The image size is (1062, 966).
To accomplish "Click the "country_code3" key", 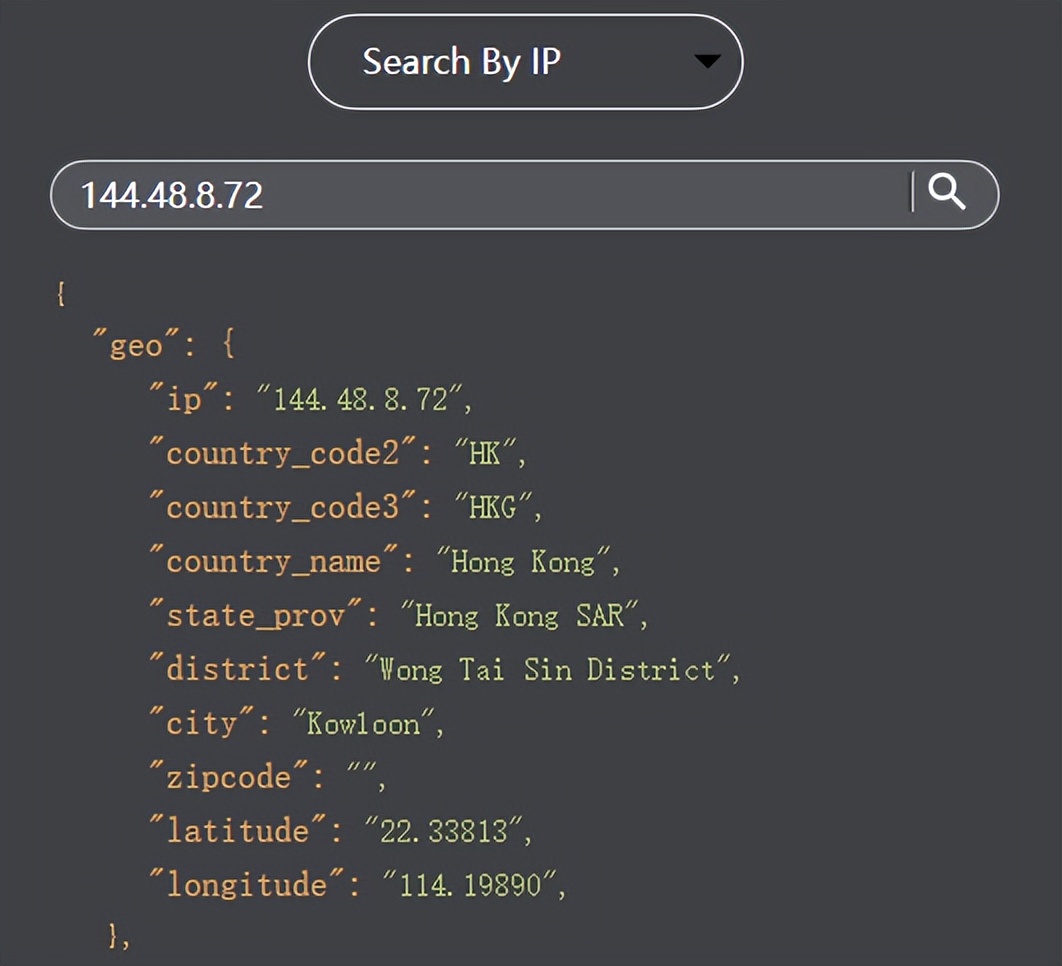I will [283, 508].
